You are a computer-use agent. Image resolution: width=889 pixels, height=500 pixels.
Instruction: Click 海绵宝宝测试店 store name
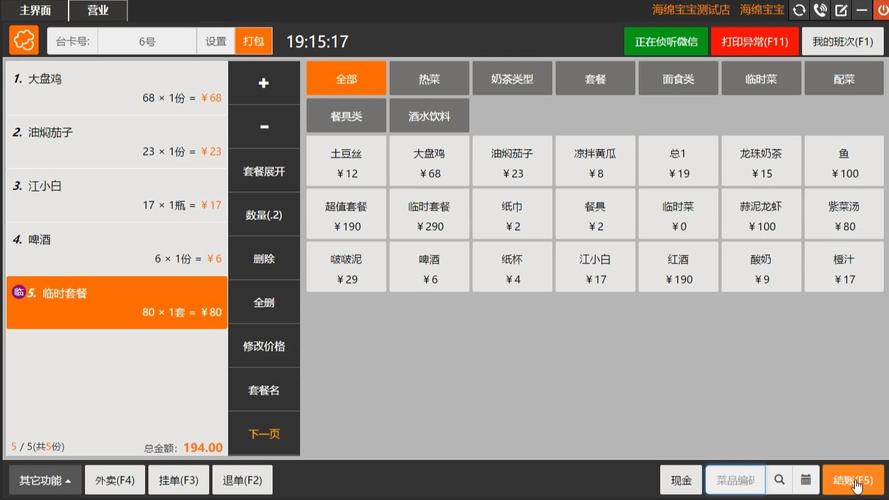tap(691, 10)
